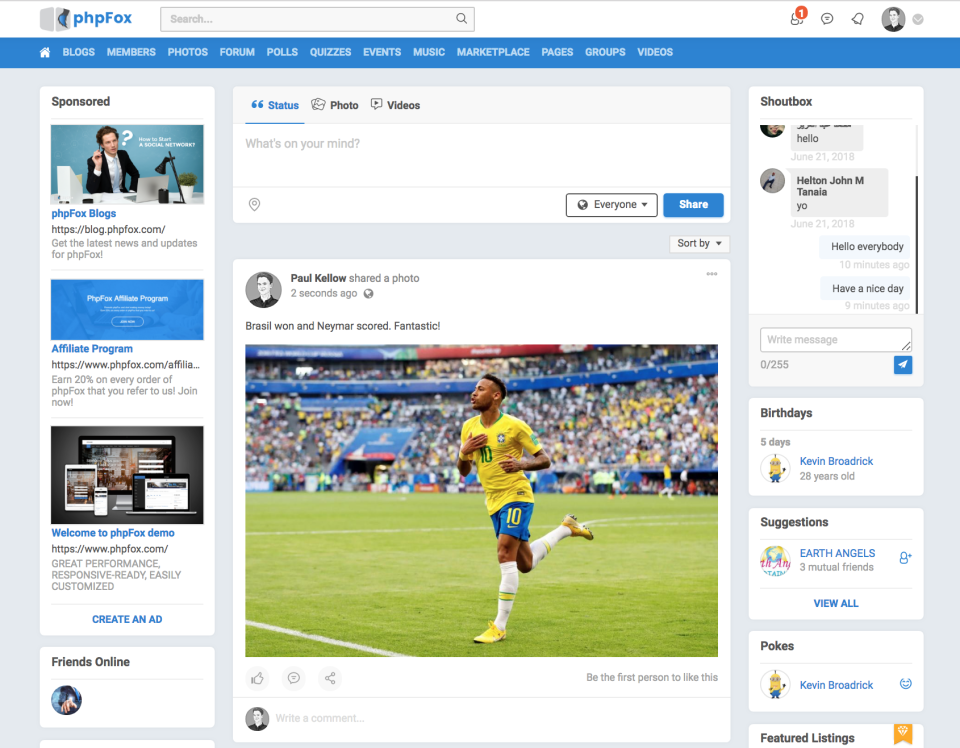Expand the account menu chevron
This screenshot has height=748, width=960.
[918, 19]
